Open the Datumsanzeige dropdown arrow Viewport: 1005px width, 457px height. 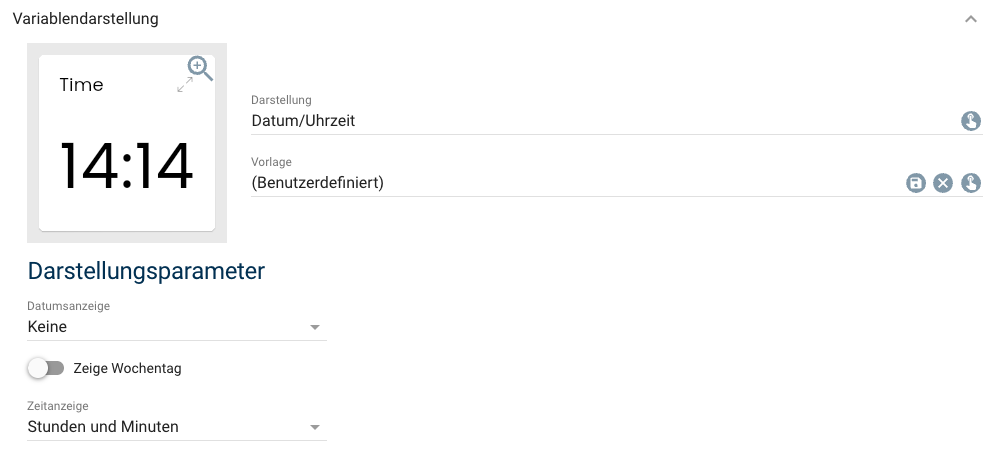point(314,327)
